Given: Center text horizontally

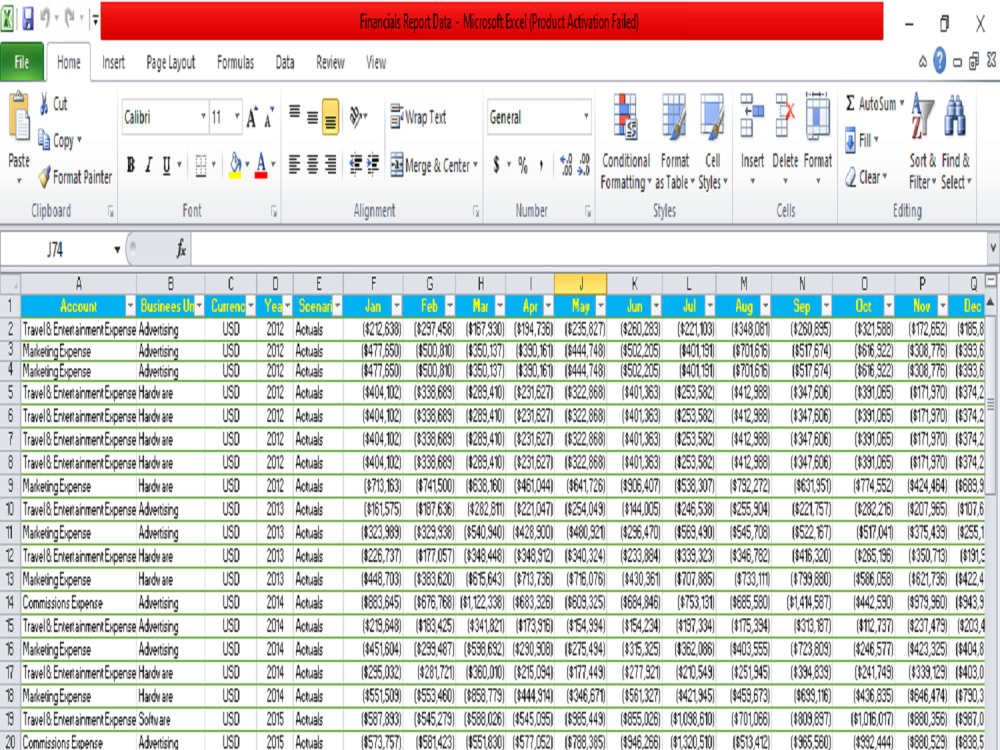Looking at the screenshot, I should click(312, 165).
